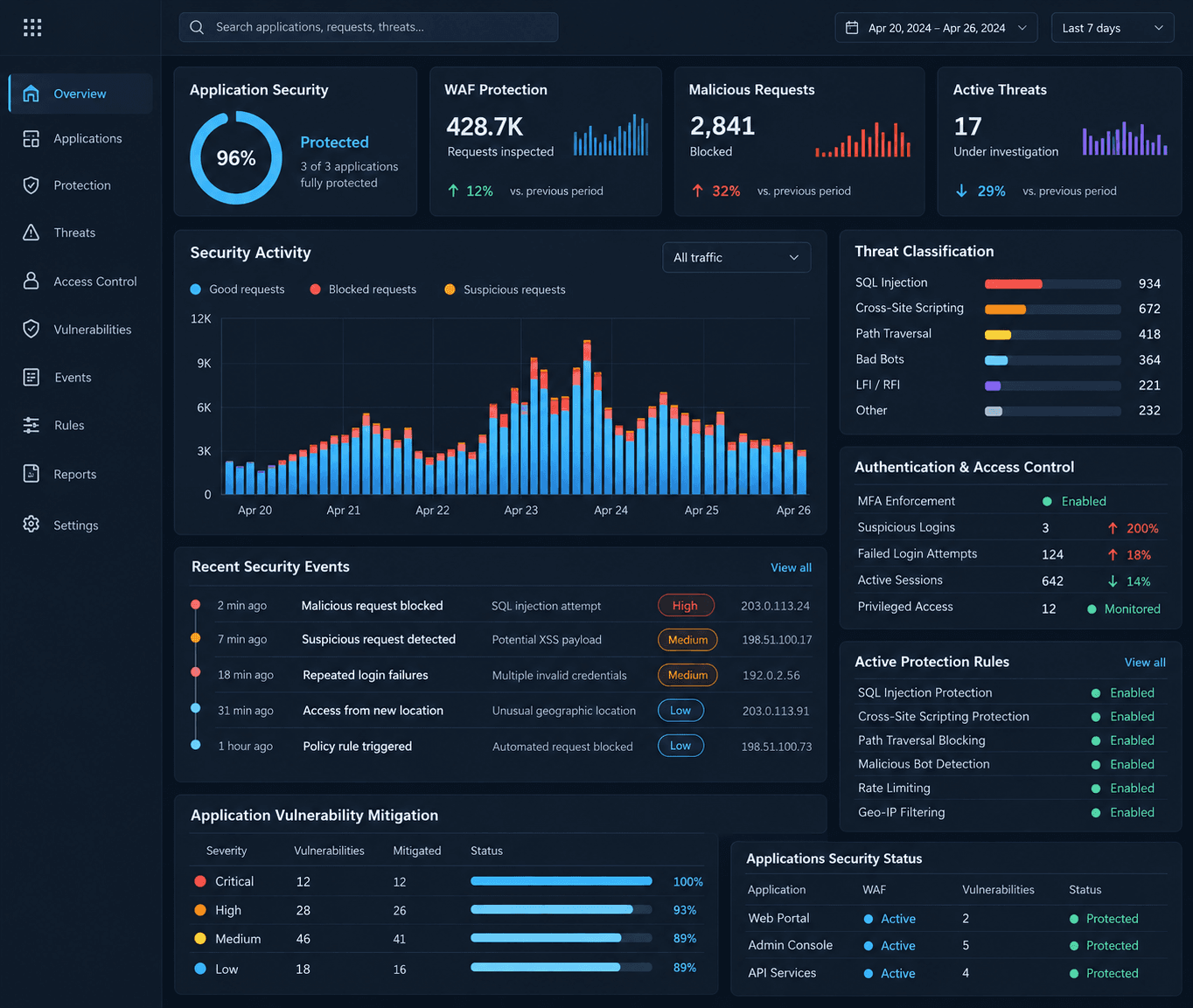This screenshot has width=1193, height=1008.
Task: Focus the search applications input field
Action: click(368, 27)
